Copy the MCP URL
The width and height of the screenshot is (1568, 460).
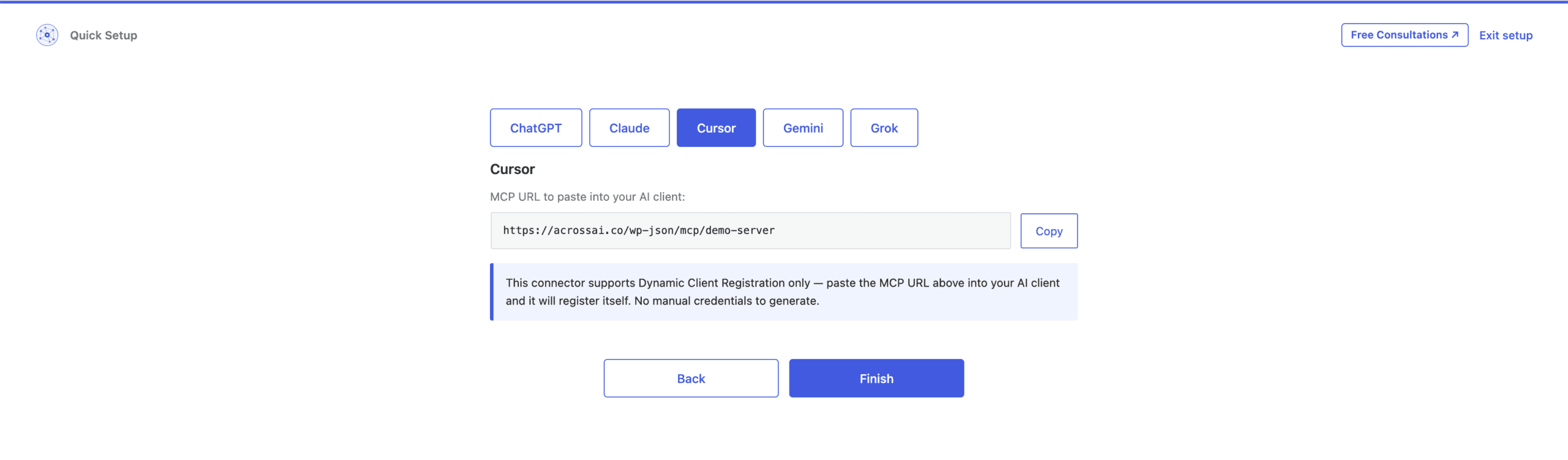pos(1049,231)
